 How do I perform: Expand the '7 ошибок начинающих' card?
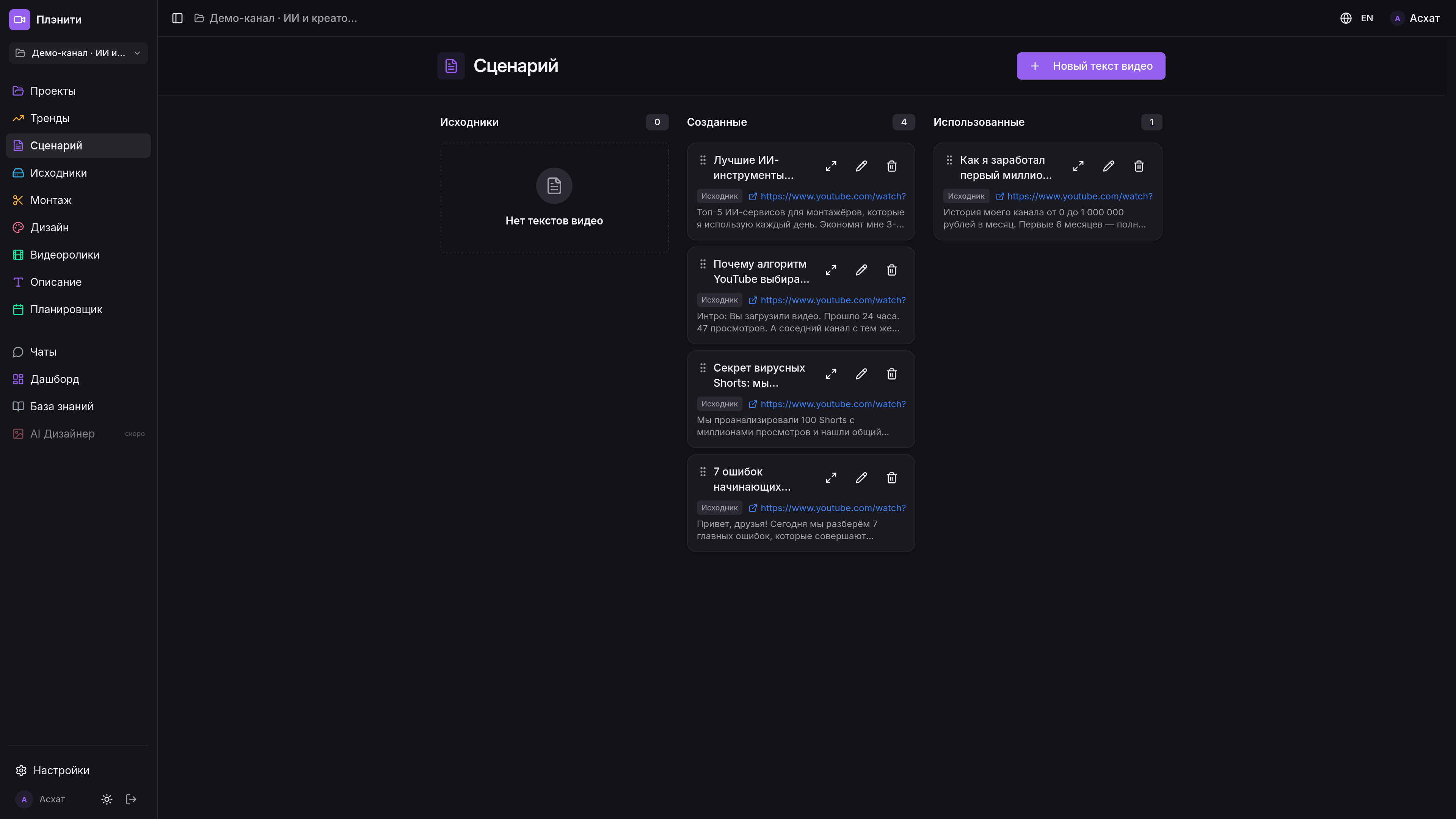click(831, 478)
